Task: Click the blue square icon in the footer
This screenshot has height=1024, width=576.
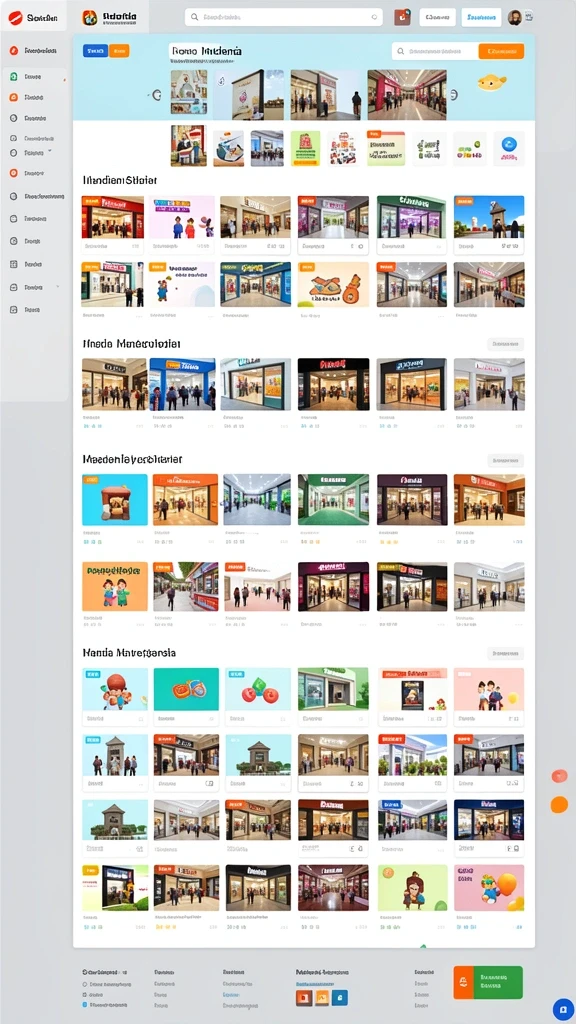Action: coord(340,997)
